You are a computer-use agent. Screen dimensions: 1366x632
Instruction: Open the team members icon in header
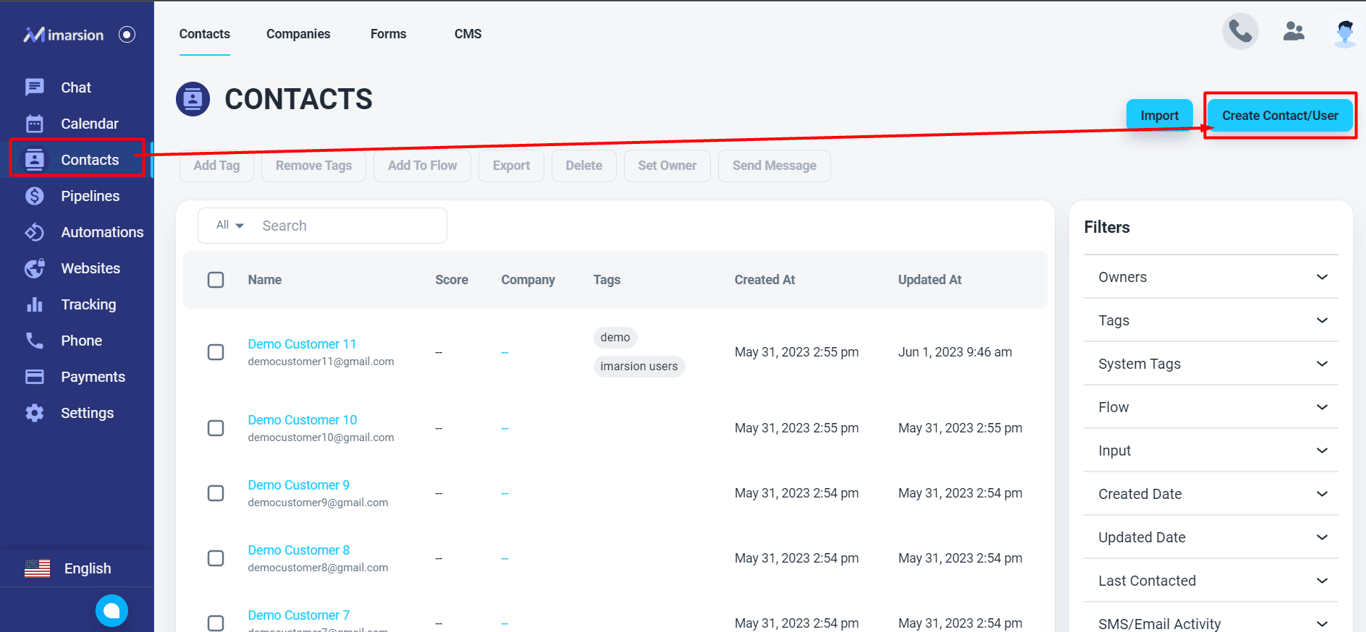click(1294, 32)
